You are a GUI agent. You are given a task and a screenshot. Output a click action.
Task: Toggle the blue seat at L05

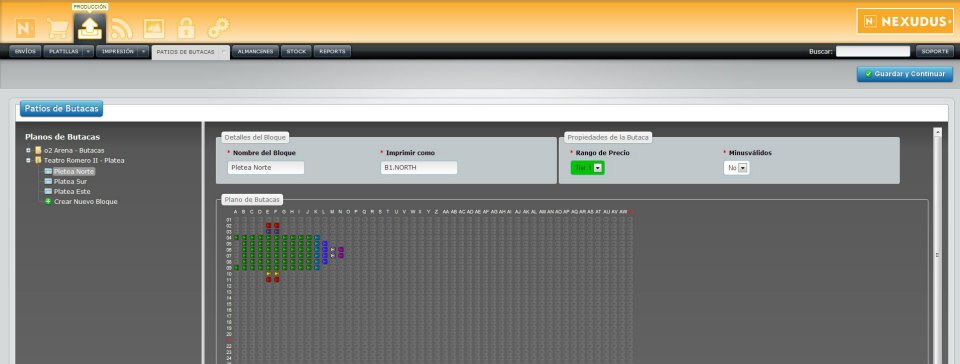coord(325,243)
